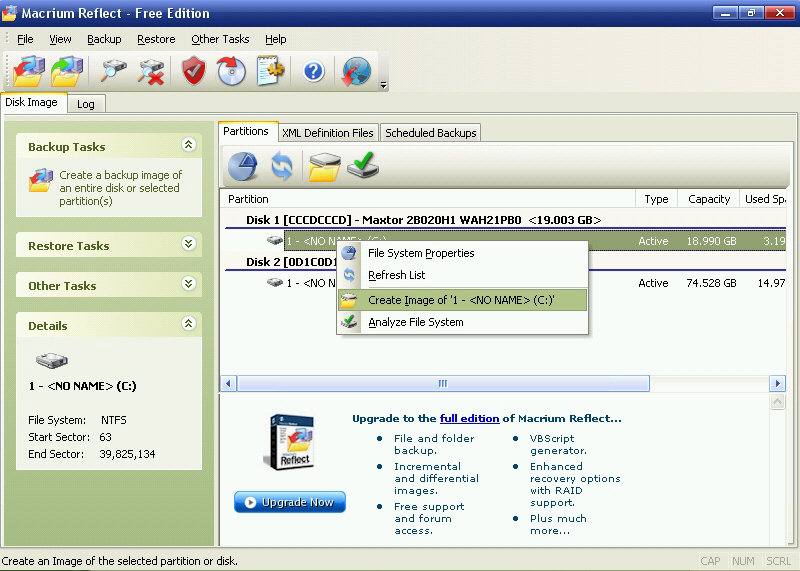Click the 39,825,134 End Sector value
This screenshot has height=571, width=800.
128,454
